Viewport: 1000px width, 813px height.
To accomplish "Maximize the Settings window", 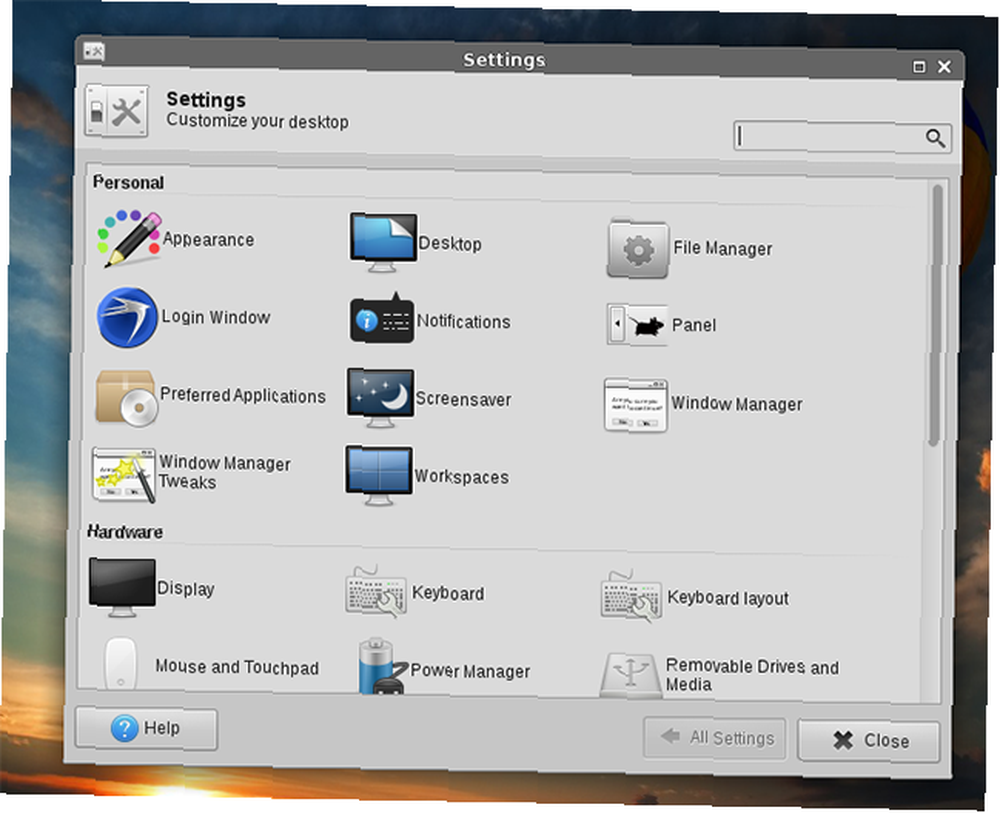I will [919, 66].
